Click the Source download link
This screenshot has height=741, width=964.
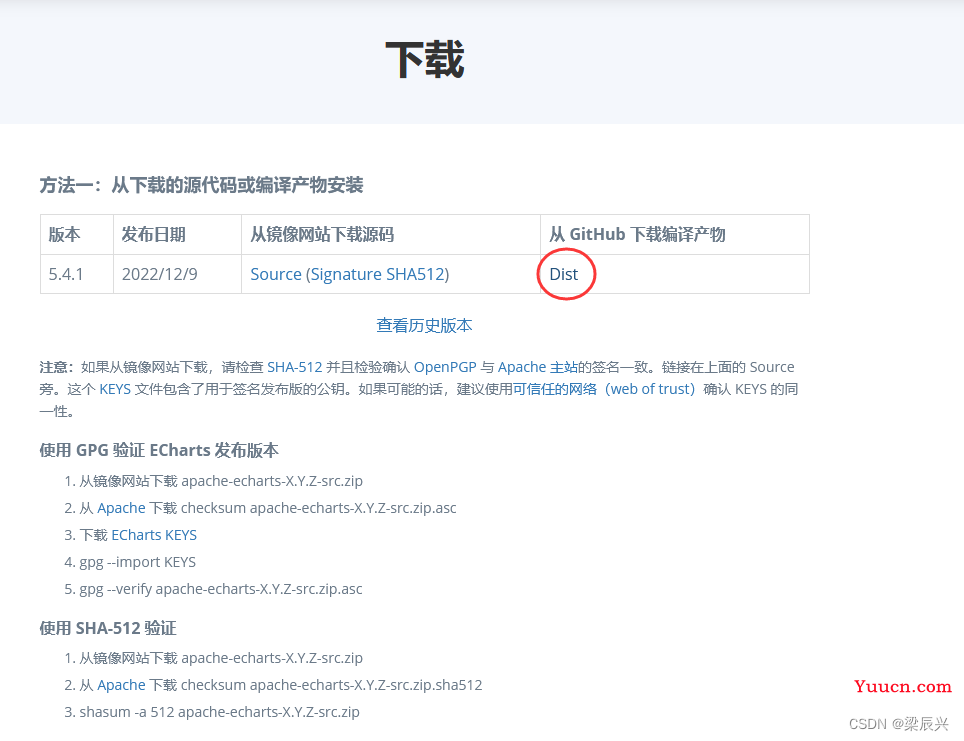276,274
